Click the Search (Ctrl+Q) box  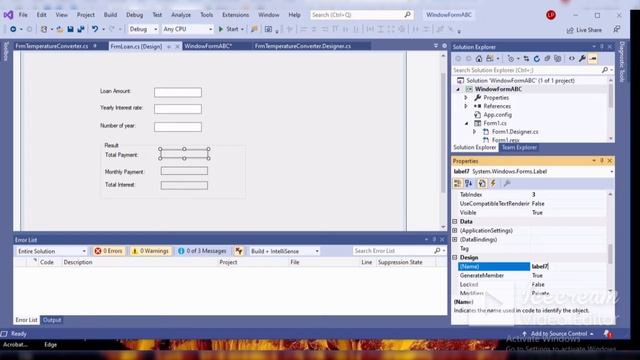tap(361, 15)
